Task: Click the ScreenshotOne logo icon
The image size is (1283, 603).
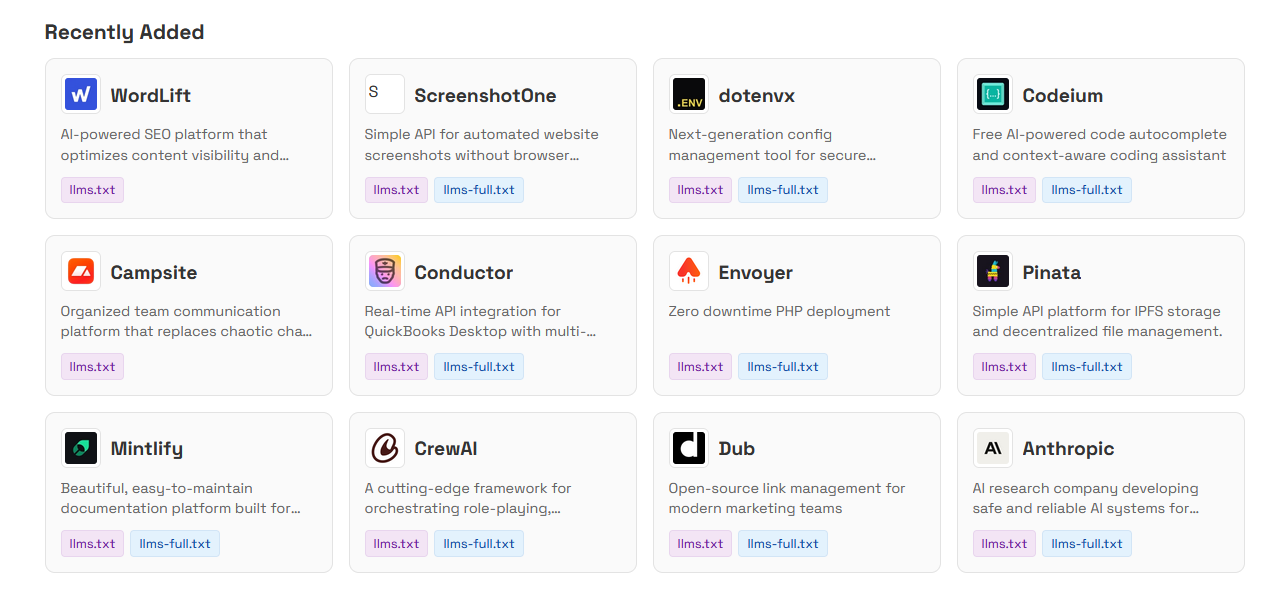Action: tap(384, 95)
